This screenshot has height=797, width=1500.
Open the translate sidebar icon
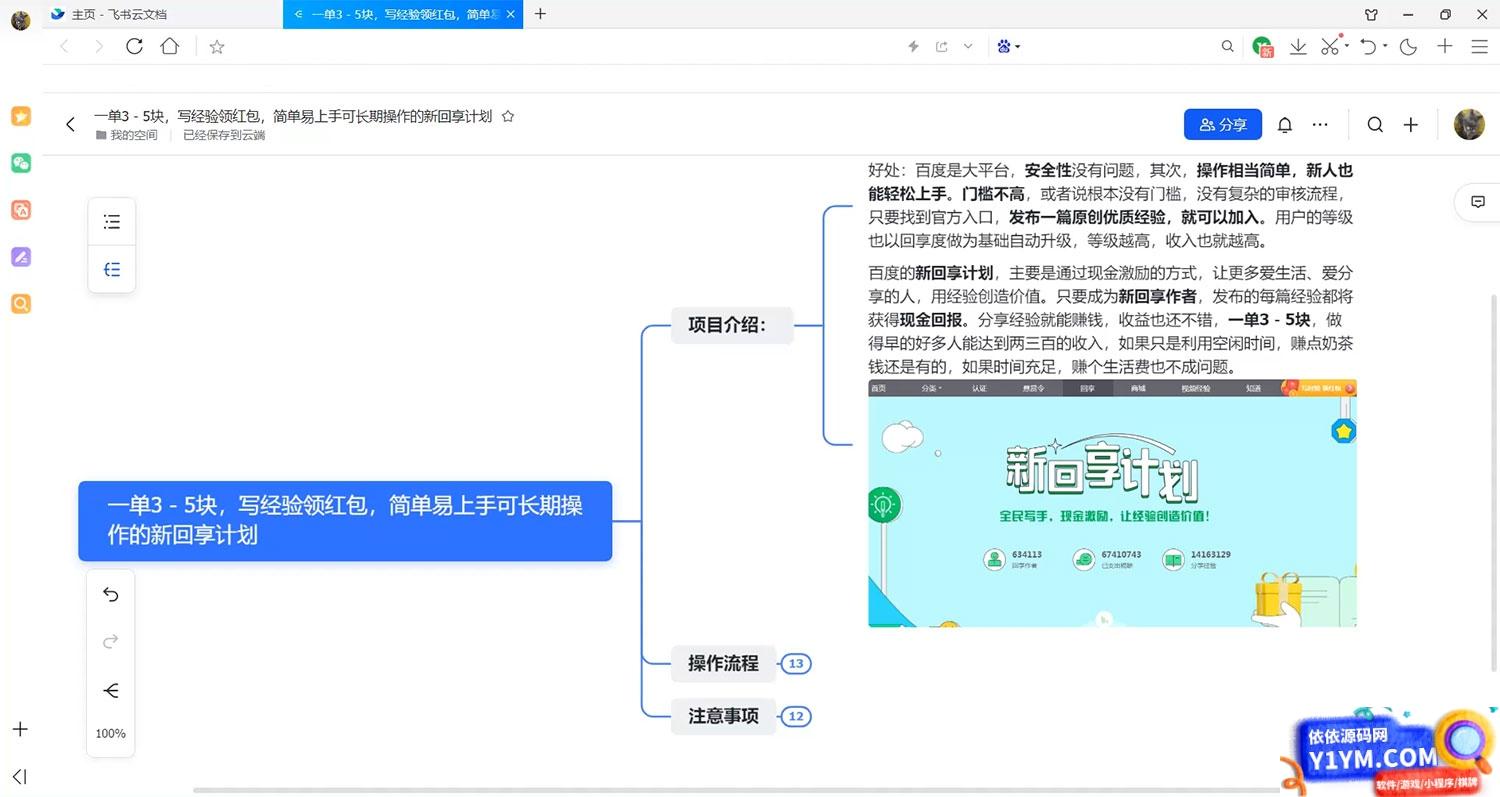pos(21,210)
